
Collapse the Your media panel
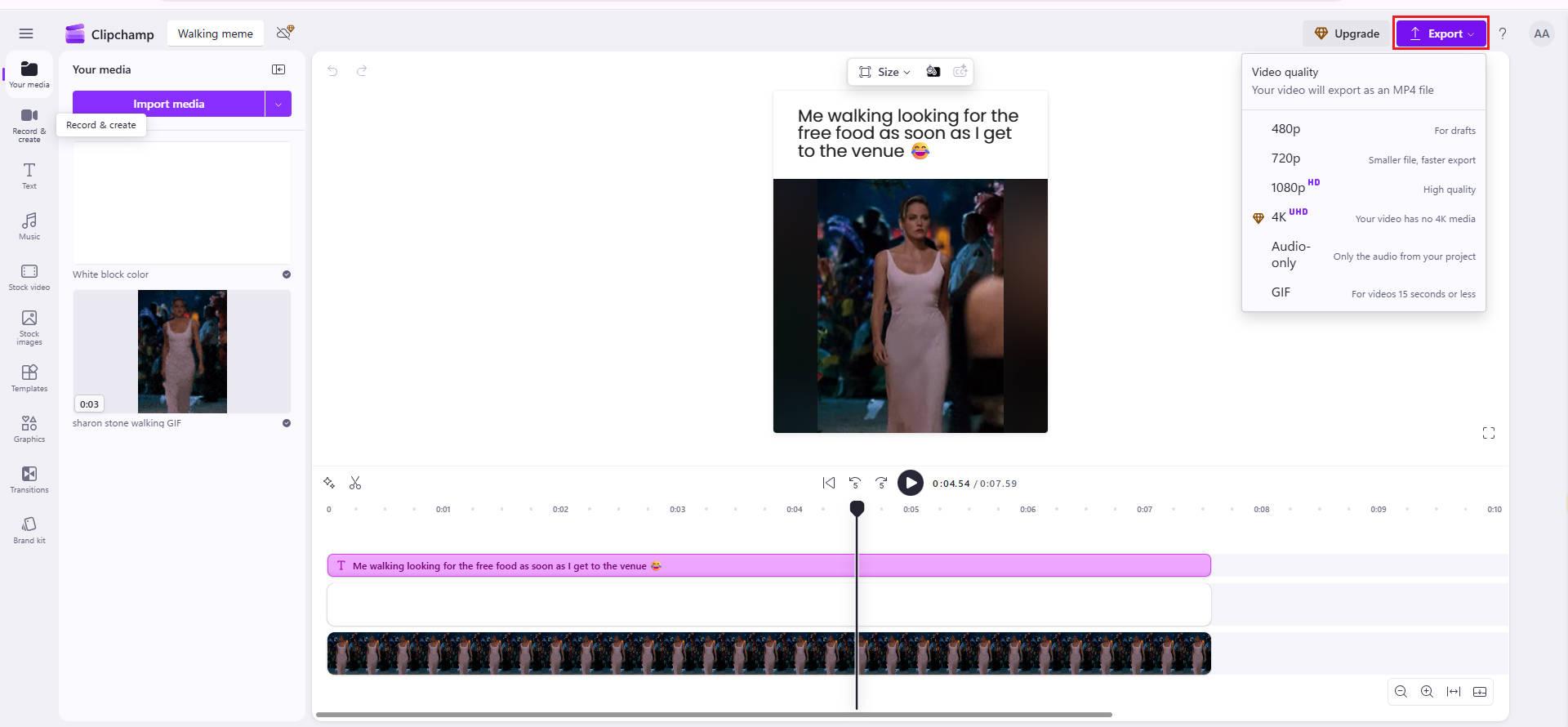pyautogui.click(x=278, y=69)
